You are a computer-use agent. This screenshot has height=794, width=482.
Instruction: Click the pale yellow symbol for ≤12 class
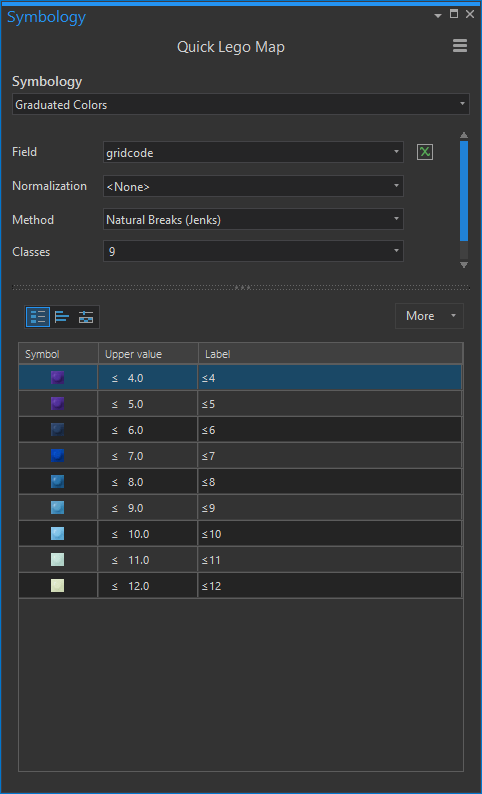58,586
